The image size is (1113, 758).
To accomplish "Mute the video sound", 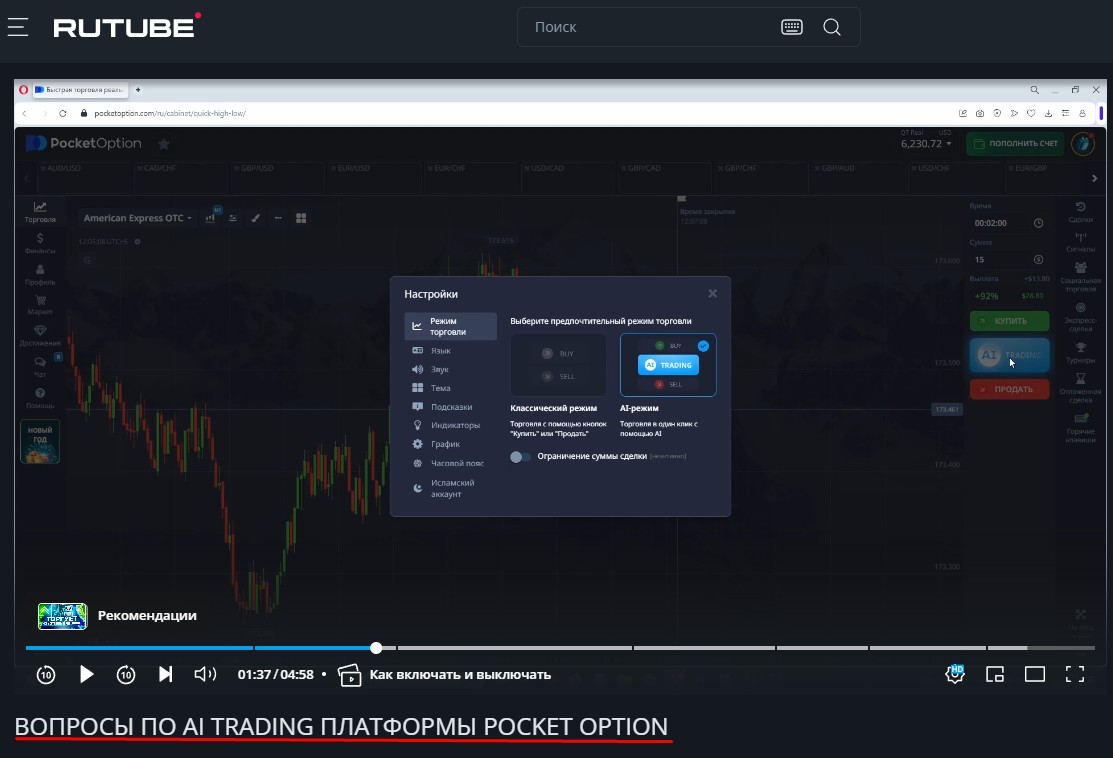I will point(205,674).
